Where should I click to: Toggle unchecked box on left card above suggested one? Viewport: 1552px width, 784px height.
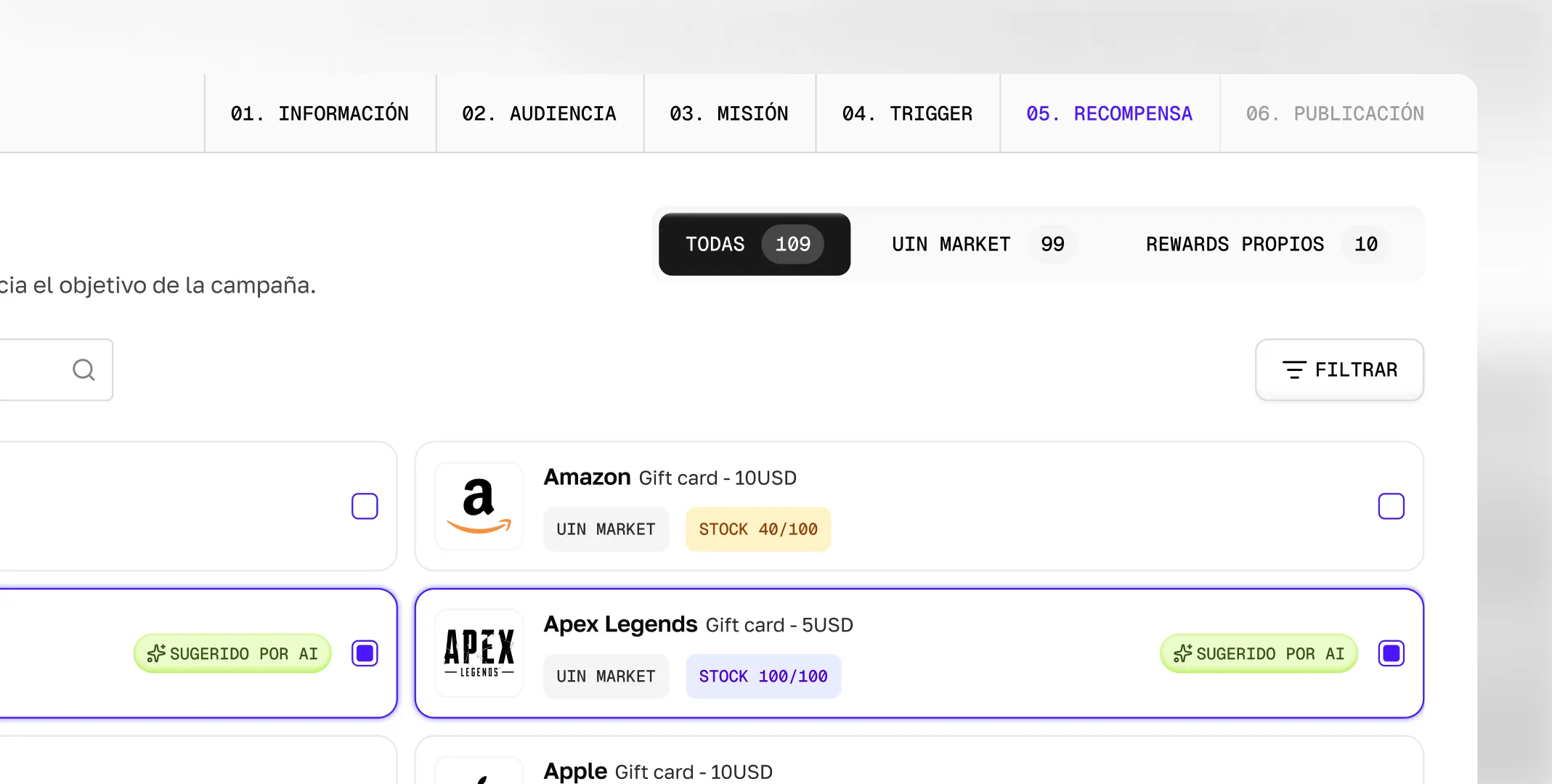click(365, 506)
